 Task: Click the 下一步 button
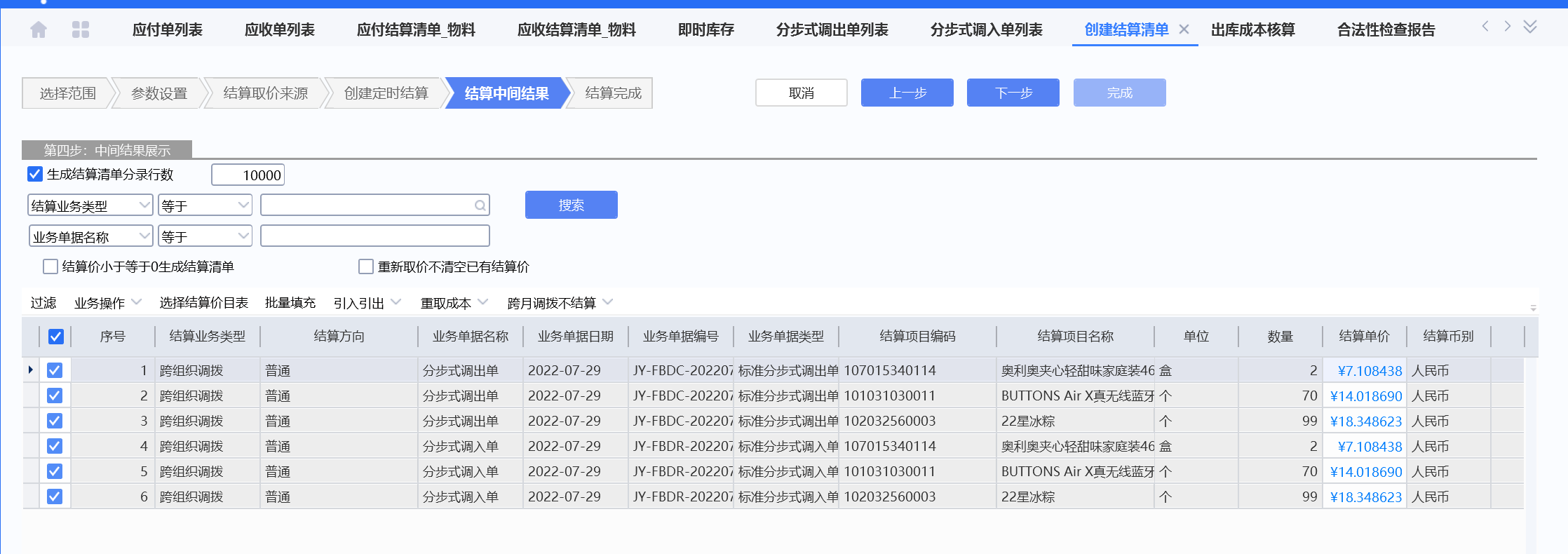1013,93
